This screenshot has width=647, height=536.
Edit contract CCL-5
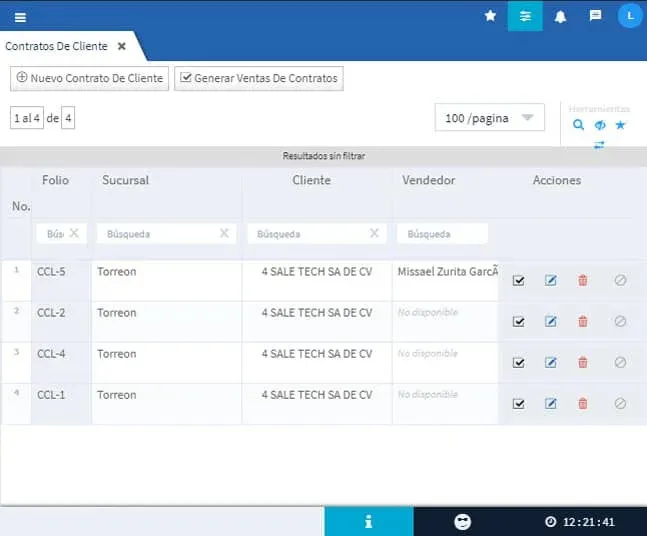click(551, 281)
